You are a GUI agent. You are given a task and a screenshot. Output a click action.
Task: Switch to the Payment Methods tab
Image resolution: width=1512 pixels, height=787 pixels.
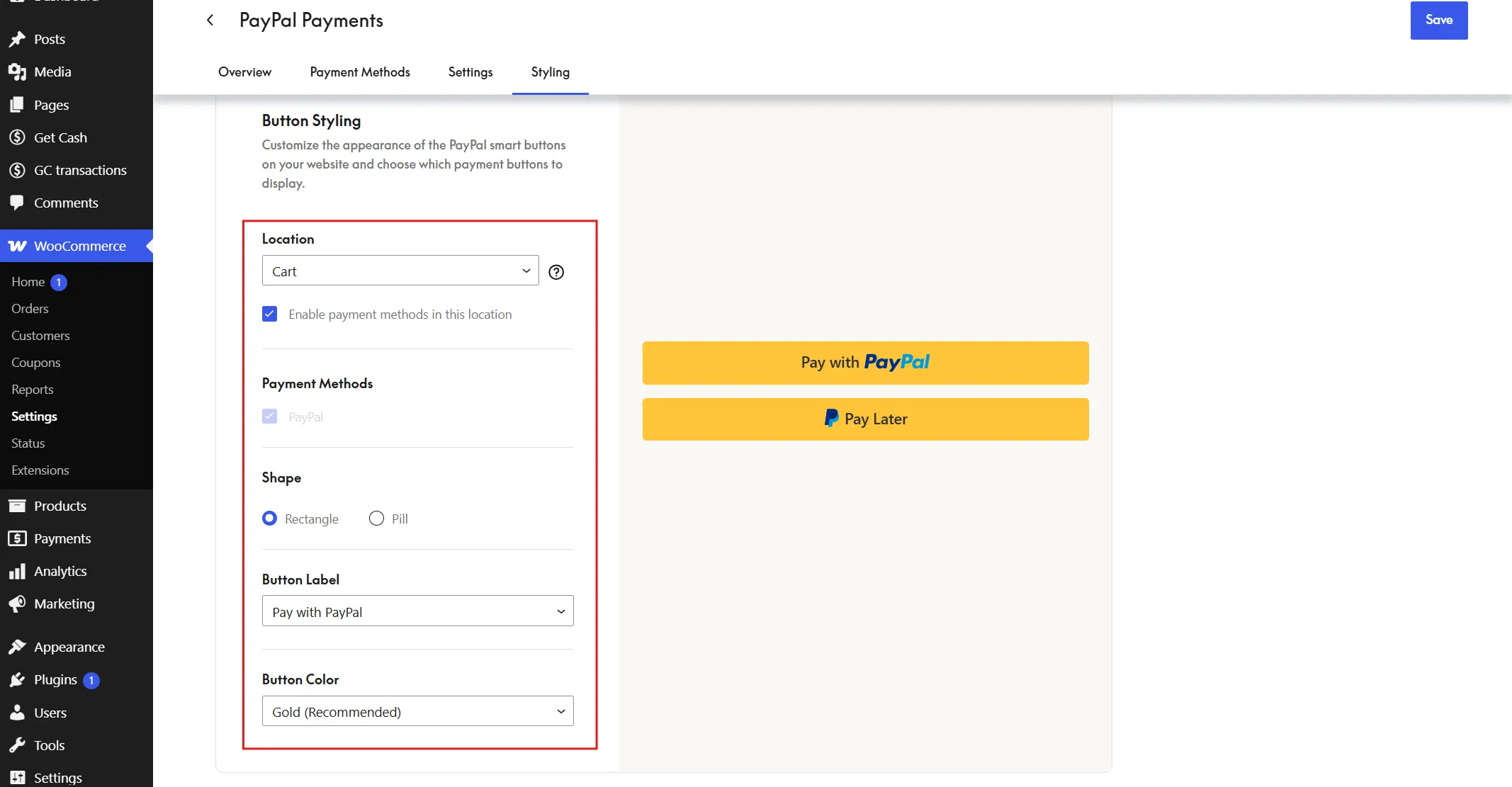(x=360, y=72)
